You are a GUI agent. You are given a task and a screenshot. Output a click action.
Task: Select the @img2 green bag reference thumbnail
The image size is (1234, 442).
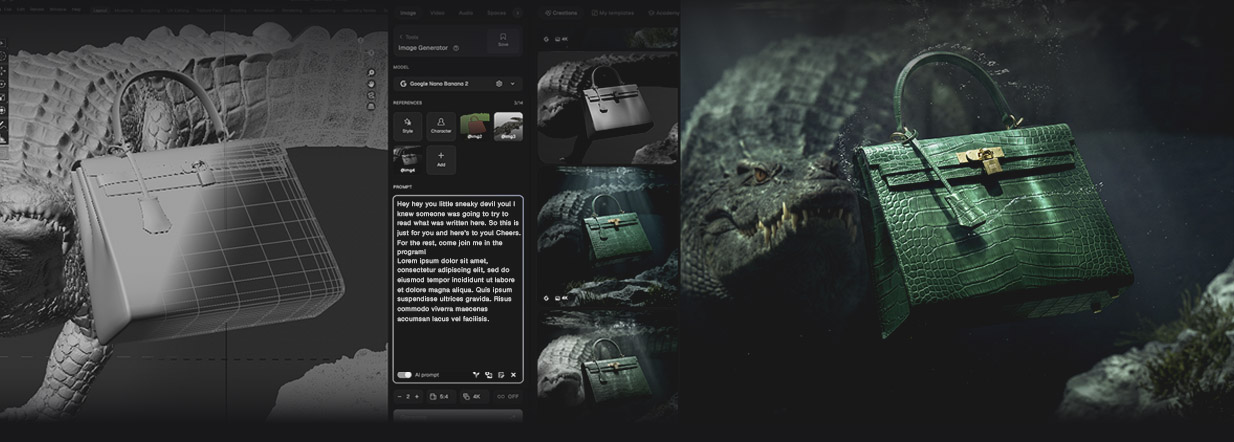(x=474, y=126)
